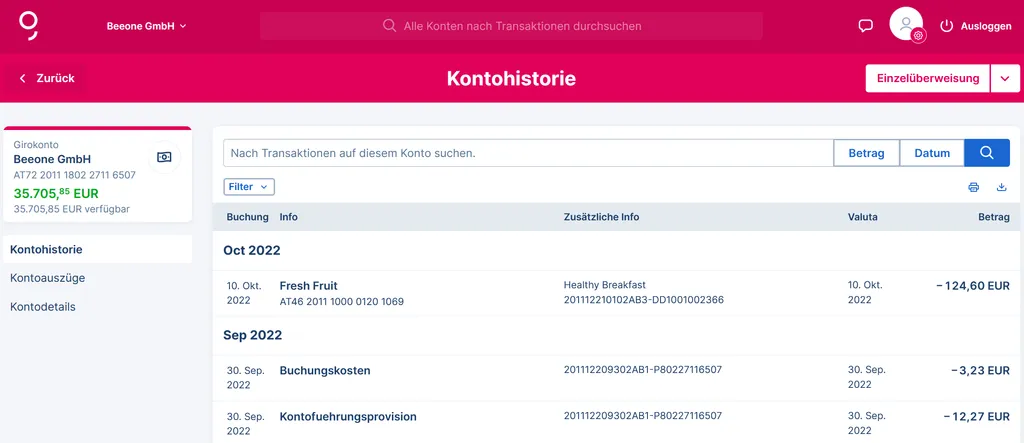
Task: Go back with the Zurück button
Action: pyautogui.click(x=47, y=78)
